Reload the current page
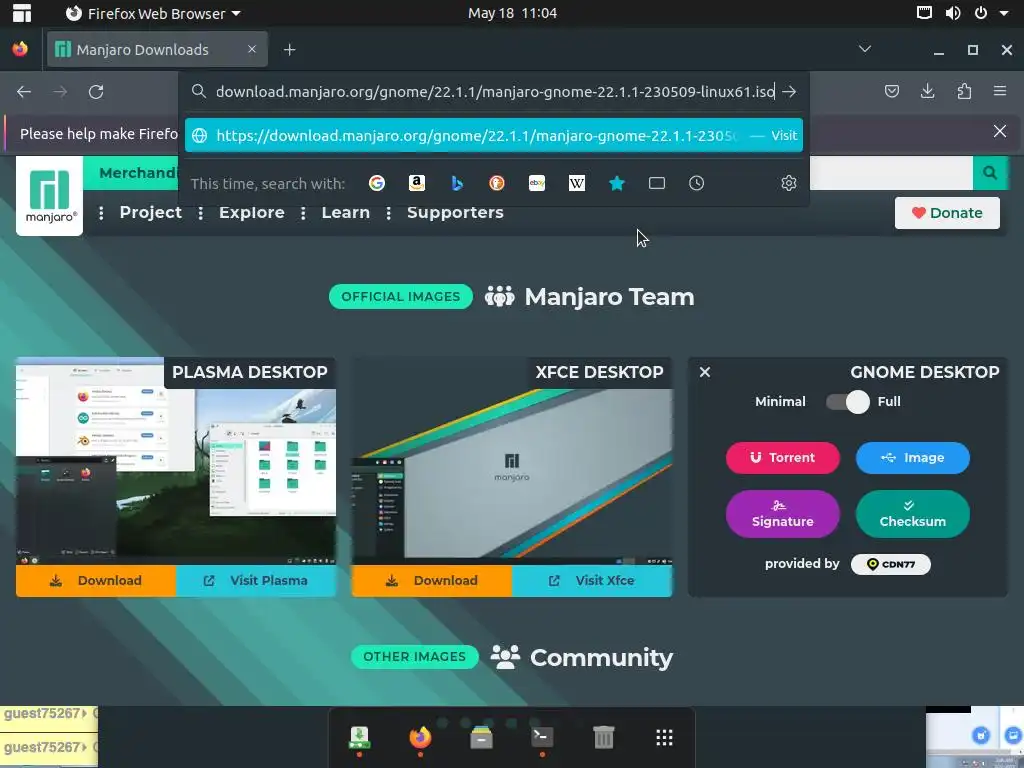Screen dimensions: 1024x768 coord(96,92)
